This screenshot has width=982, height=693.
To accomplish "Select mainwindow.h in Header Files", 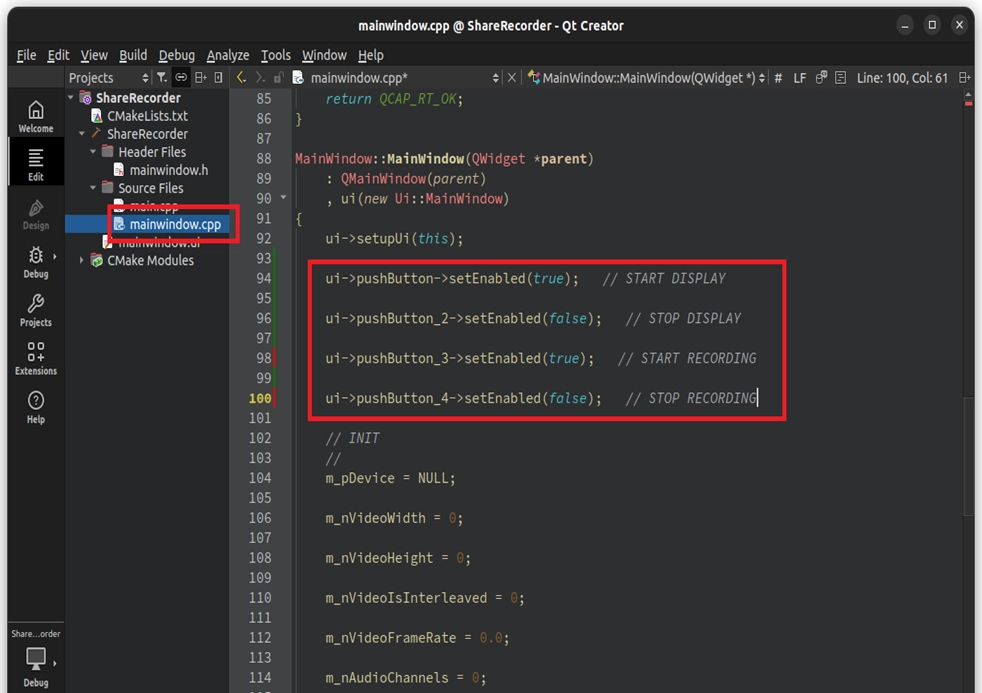I will coord(168,170).
